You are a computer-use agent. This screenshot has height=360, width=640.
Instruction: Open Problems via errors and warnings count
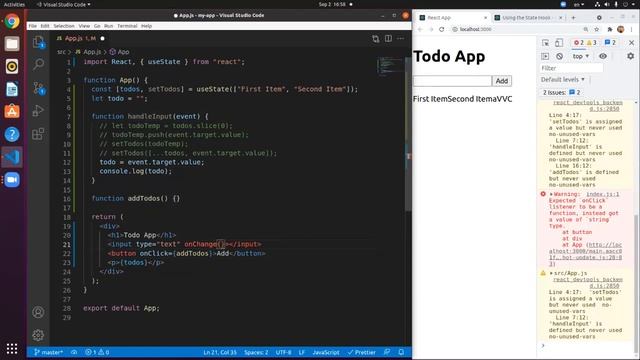pos(97,352)
